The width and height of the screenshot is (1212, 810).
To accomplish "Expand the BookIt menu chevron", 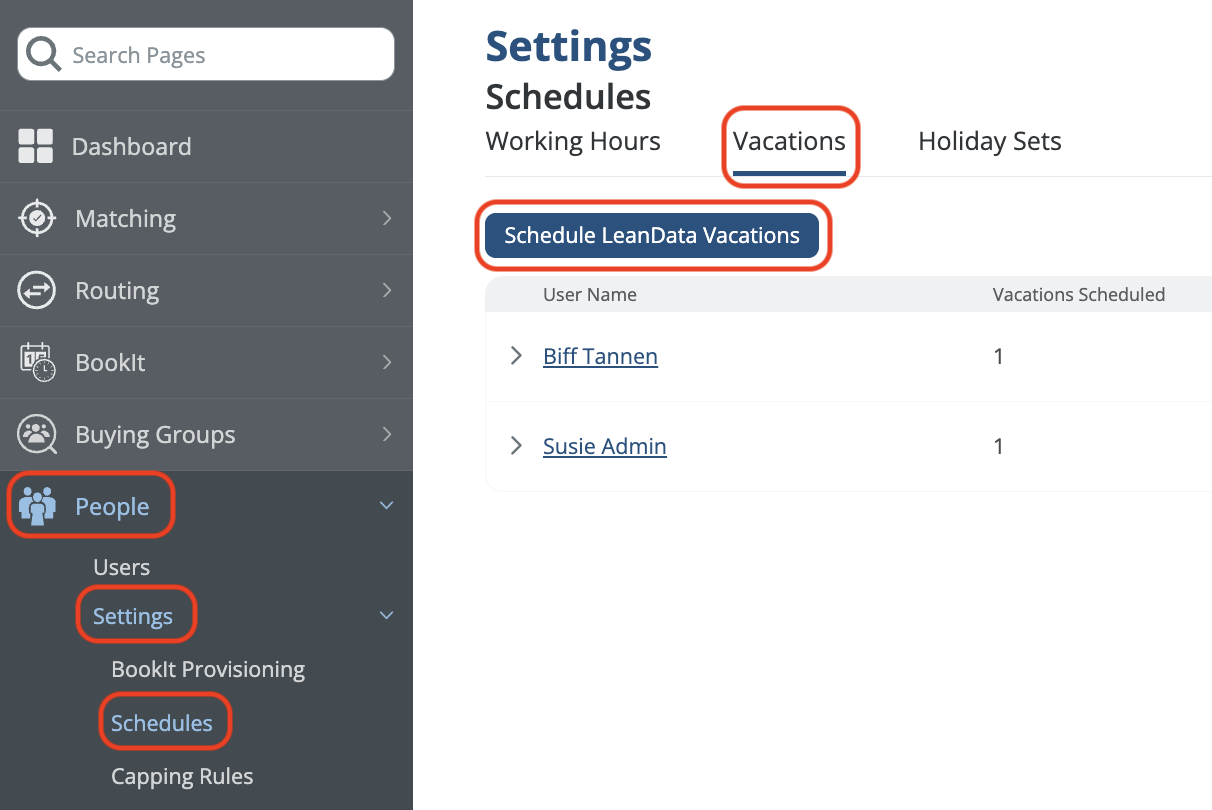I will coord(387,362).
